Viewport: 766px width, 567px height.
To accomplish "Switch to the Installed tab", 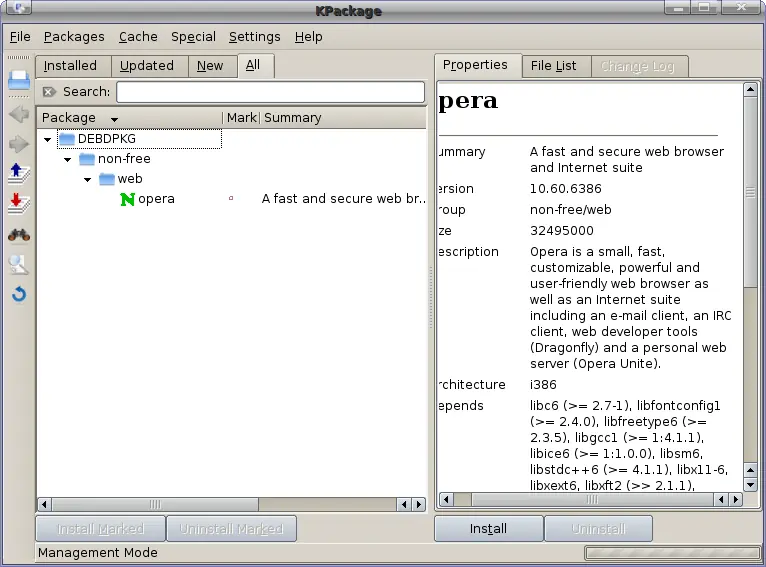I will pos(73,66).
